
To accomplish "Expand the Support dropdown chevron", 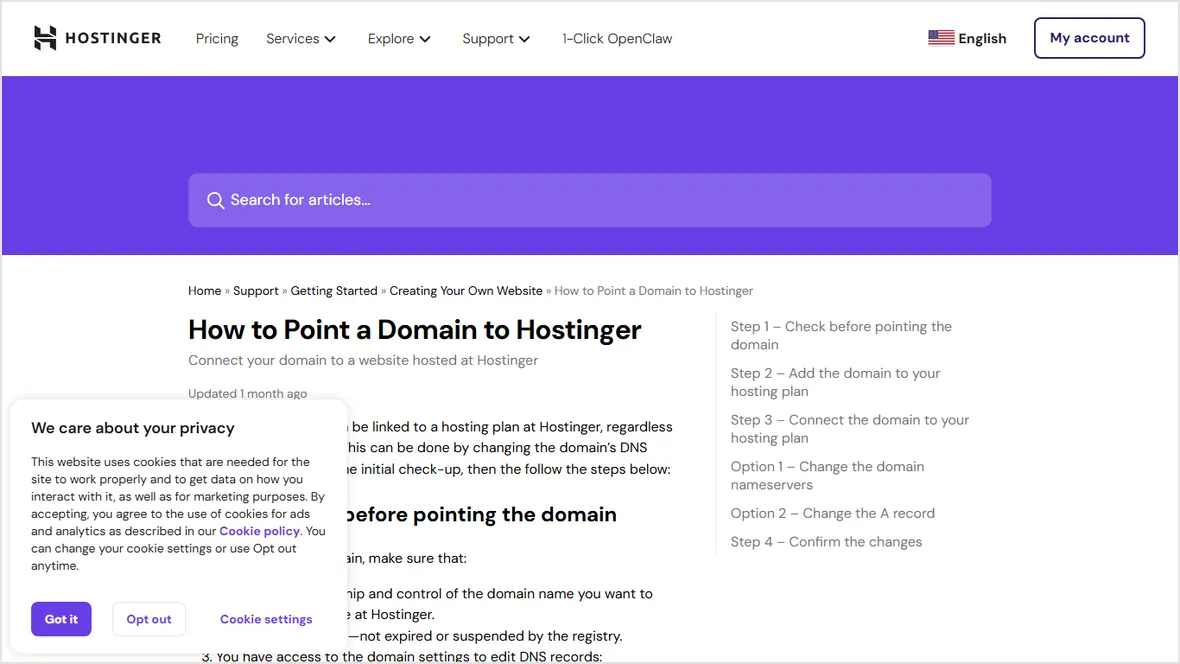I will tap(525, 39).
